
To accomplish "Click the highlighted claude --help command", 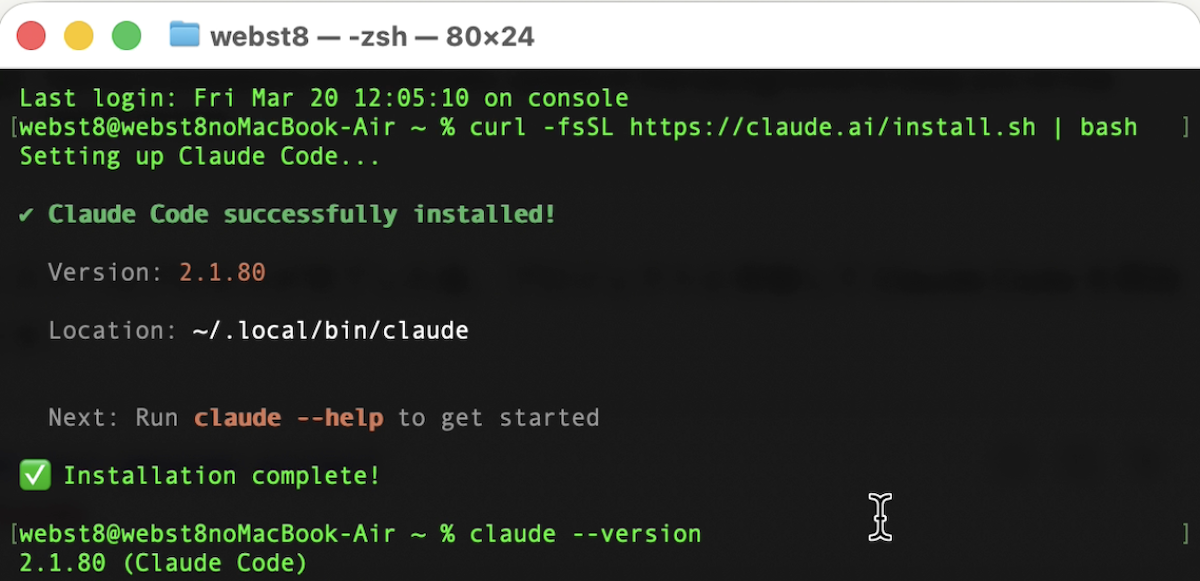I will pos(288,418).
